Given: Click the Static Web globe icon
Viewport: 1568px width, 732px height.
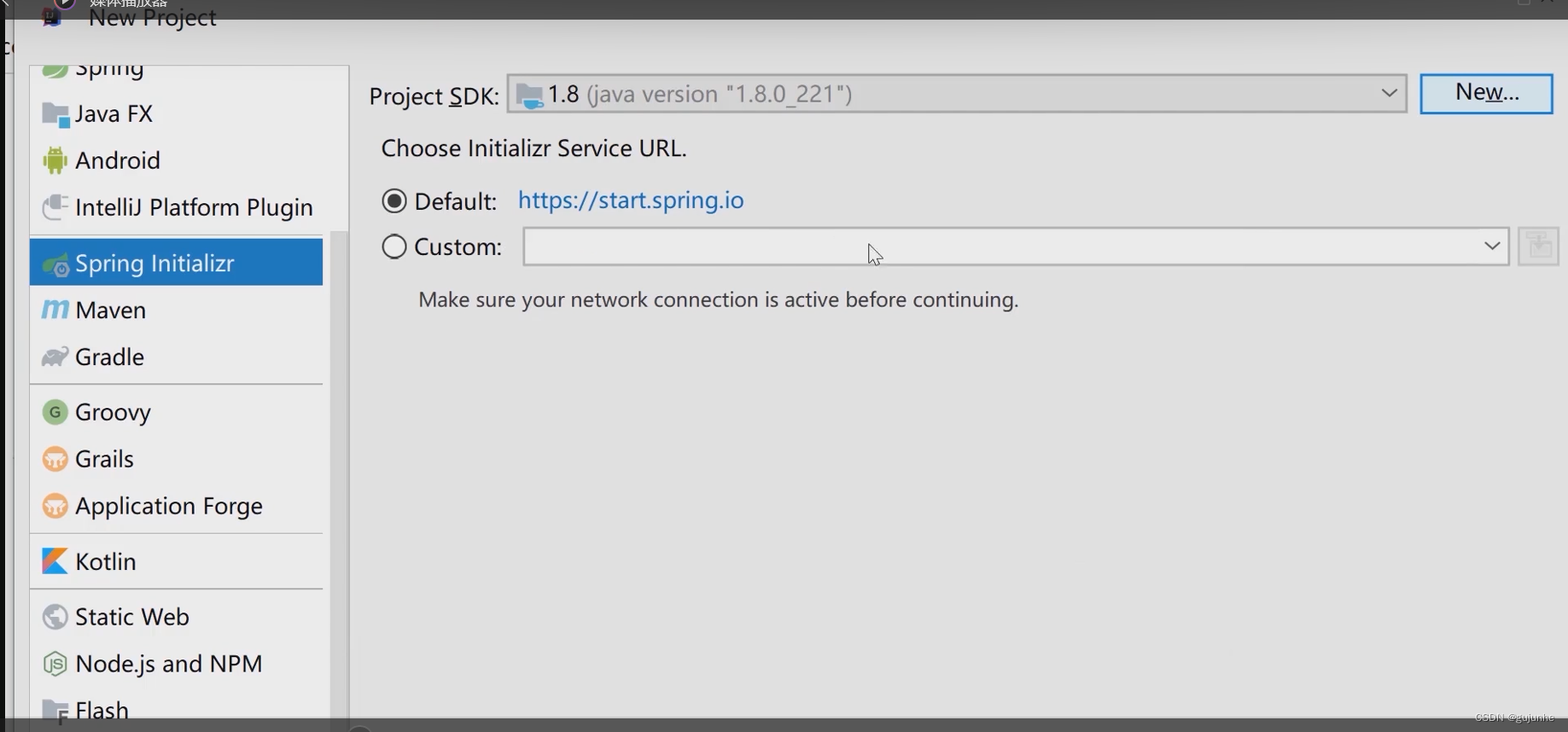Looking at the screenshot, I should [55, 617].
